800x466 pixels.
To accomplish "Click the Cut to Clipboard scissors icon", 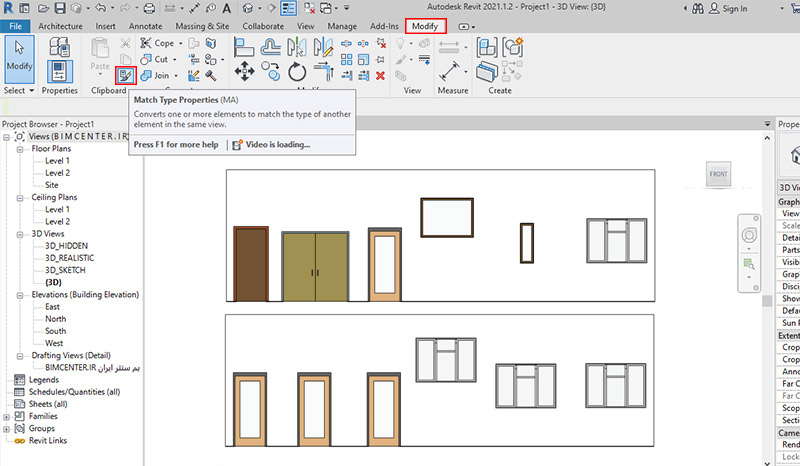I will [126, 43].
